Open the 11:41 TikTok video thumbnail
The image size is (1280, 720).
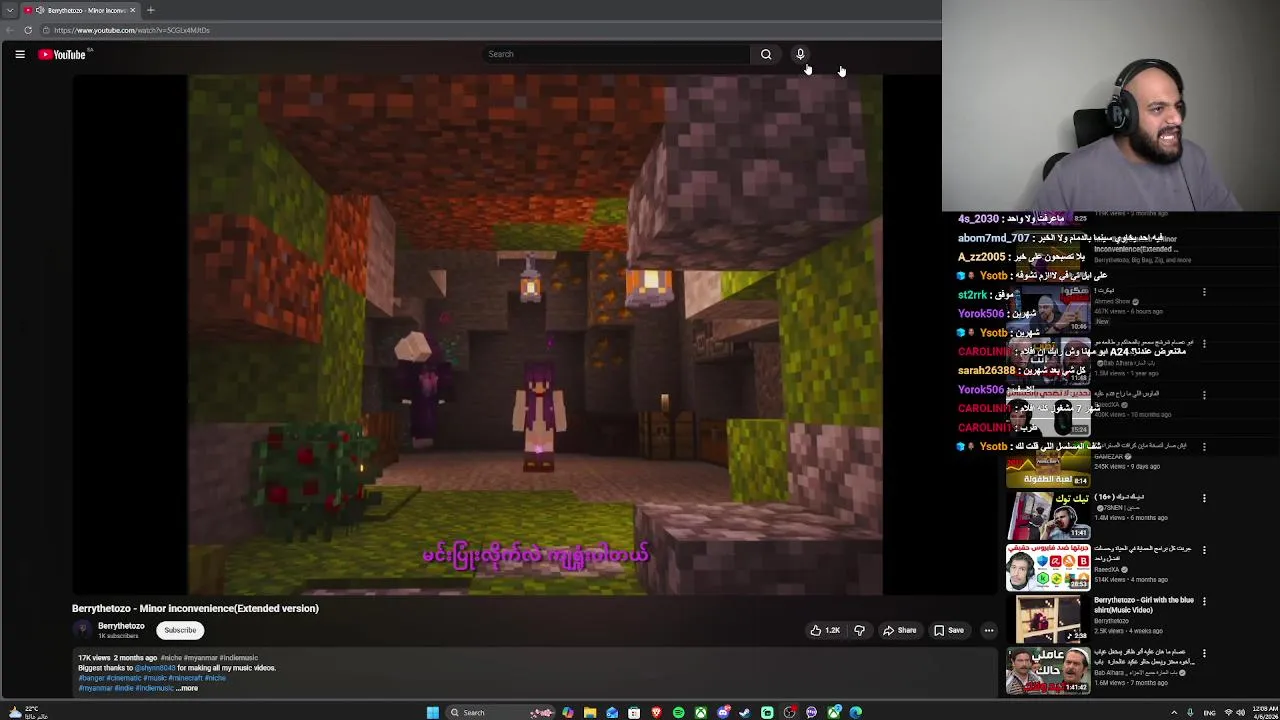[1048, 515]
